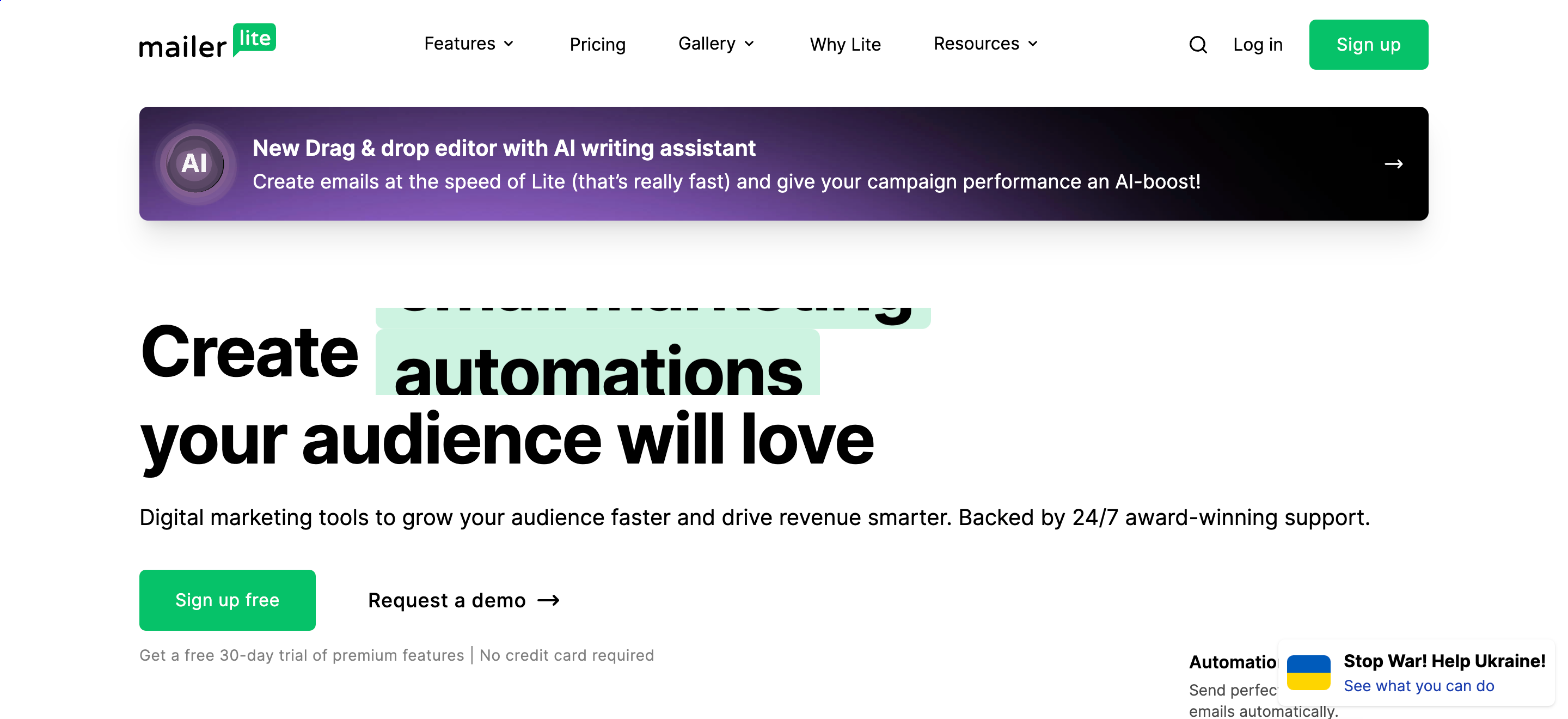Click arrow next to Request a demo
1568x719 pixels.
tap(548, 600)
